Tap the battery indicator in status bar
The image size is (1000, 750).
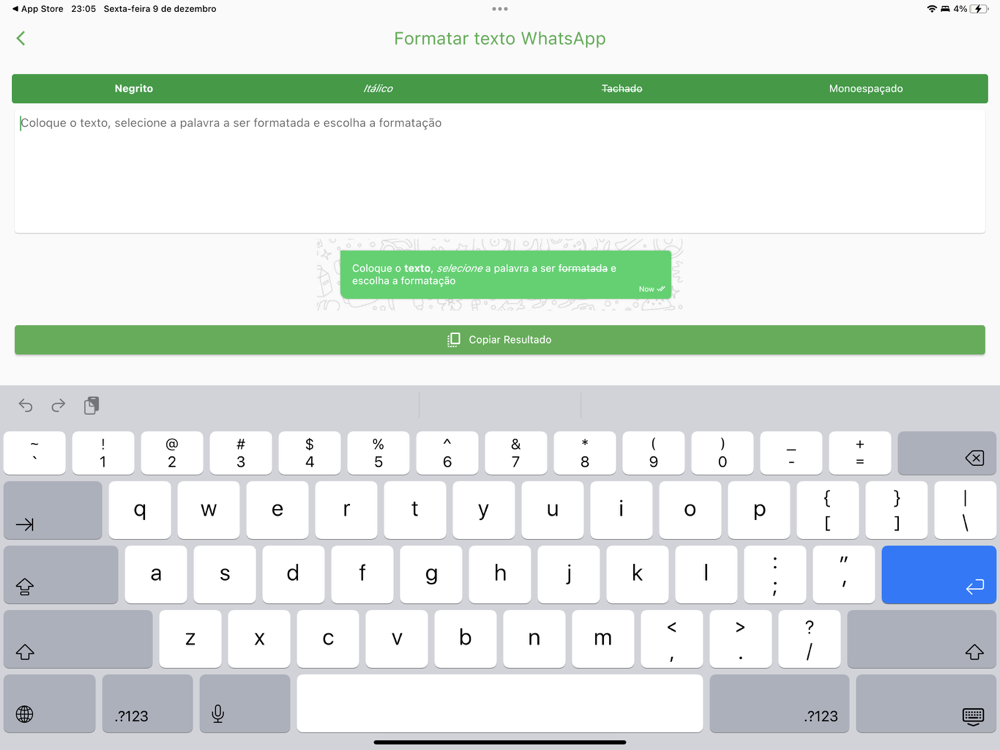pyautogui.click(x=978, y=9)
